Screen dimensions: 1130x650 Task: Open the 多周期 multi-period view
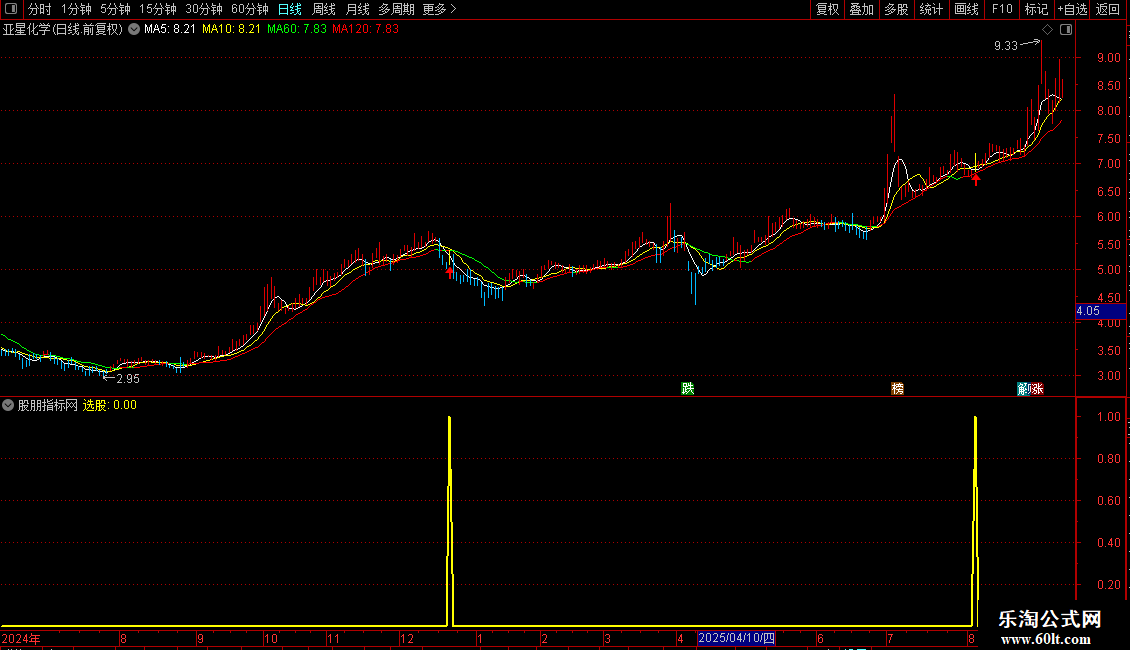[396, 9]
